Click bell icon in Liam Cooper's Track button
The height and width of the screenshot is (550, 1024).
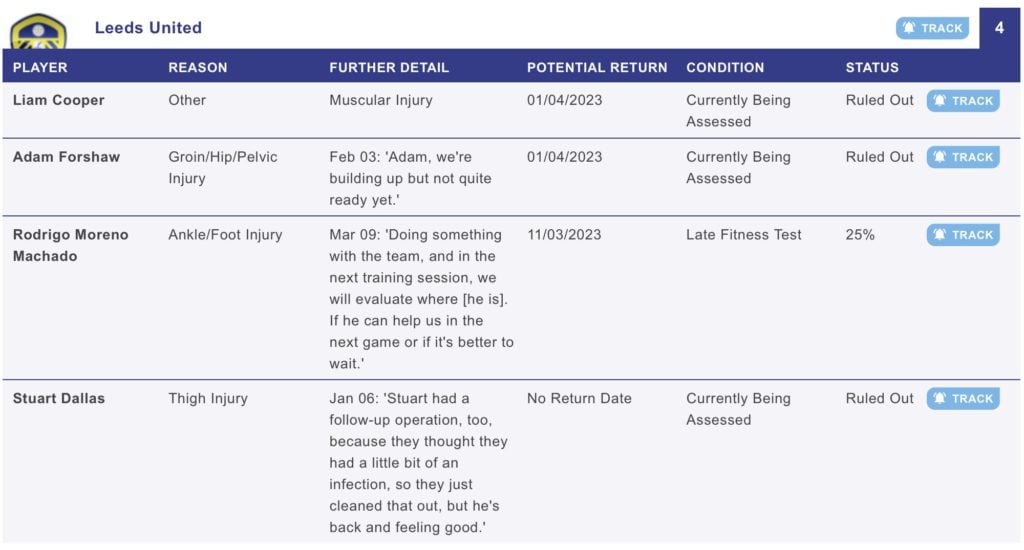(939, 101)
